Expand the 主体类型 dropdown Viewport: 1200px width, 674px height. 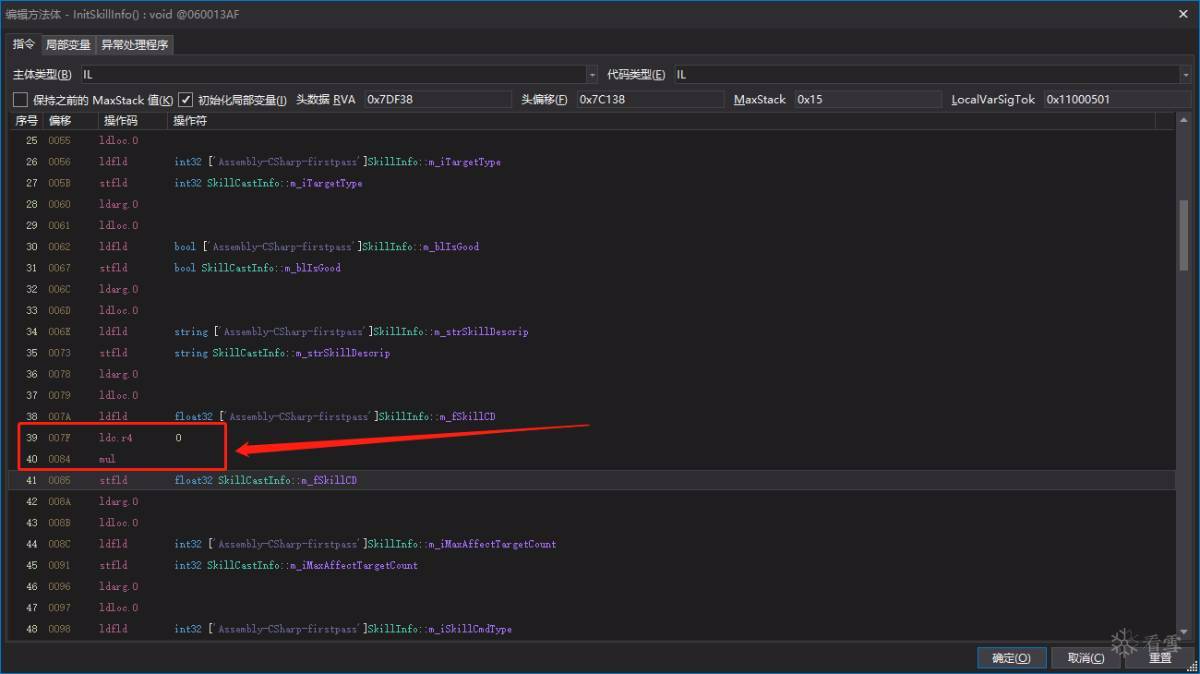pos(591,75)
